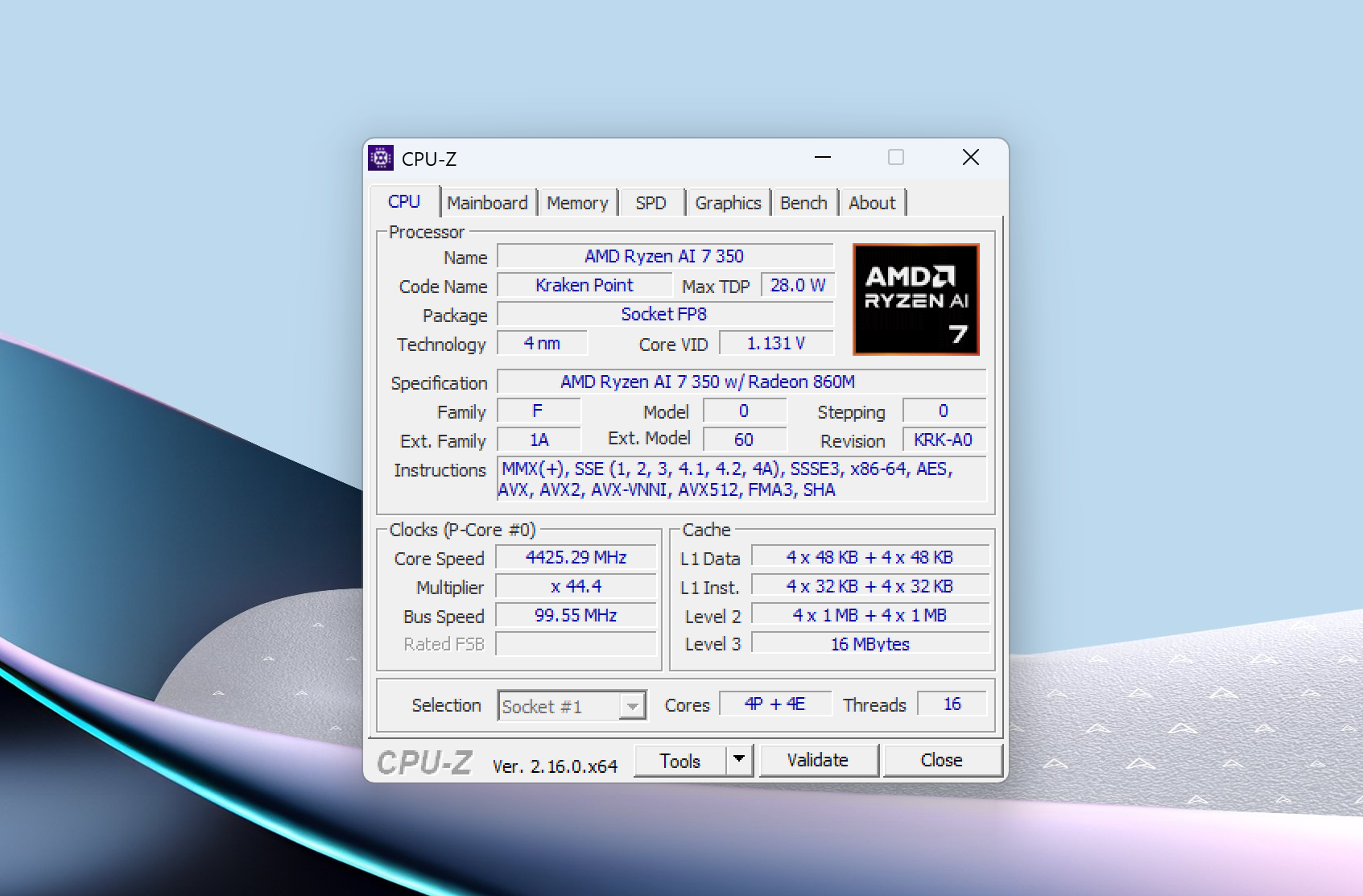This screenshot has width=1363, height=896.
Task: Click the L1 Inst. cache value
Action: click(870, 586)
